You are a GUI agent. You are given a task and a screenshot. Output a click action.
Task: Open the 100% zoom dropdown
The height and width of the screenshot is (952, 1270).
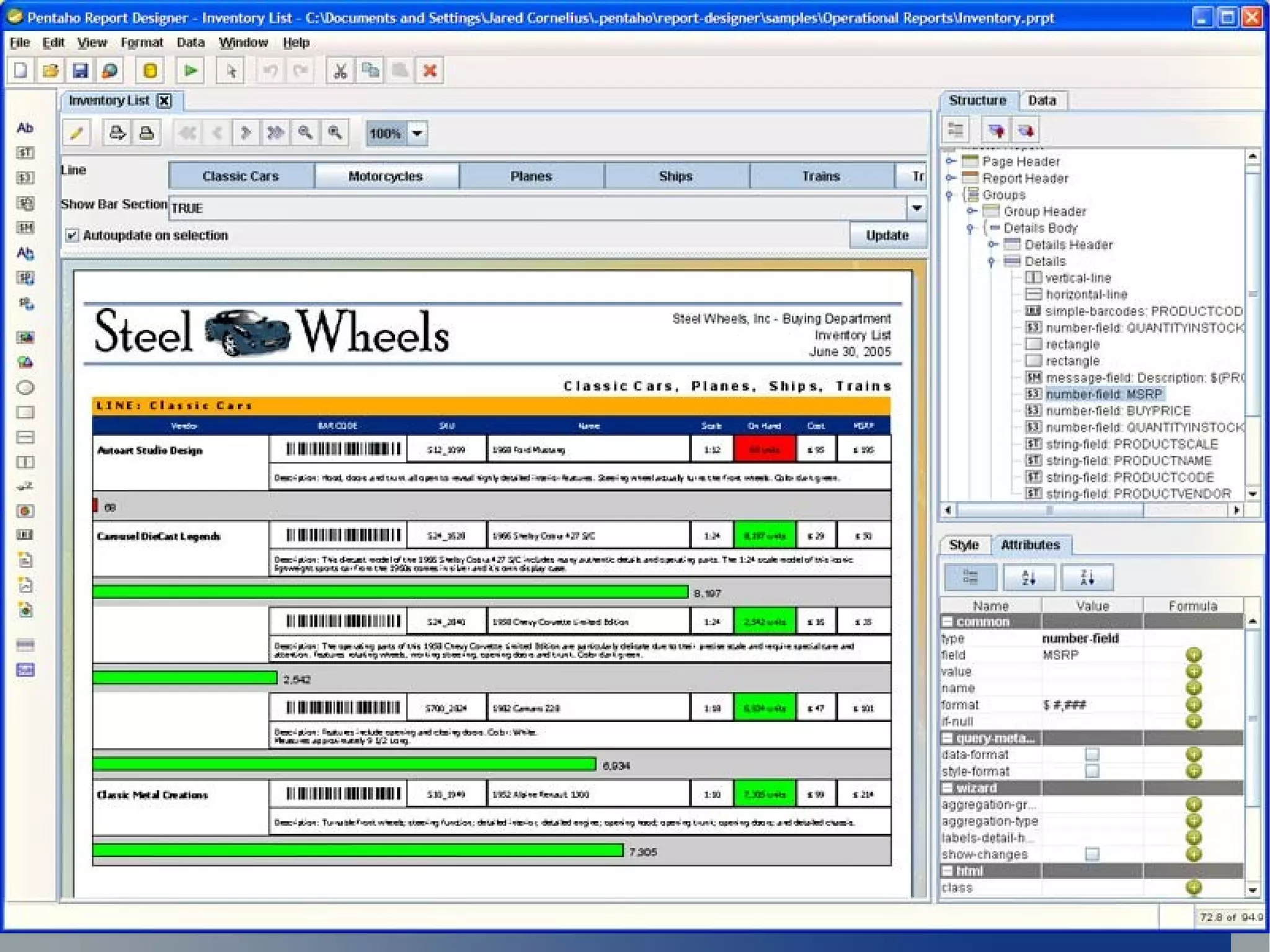(x=417, y=133)
